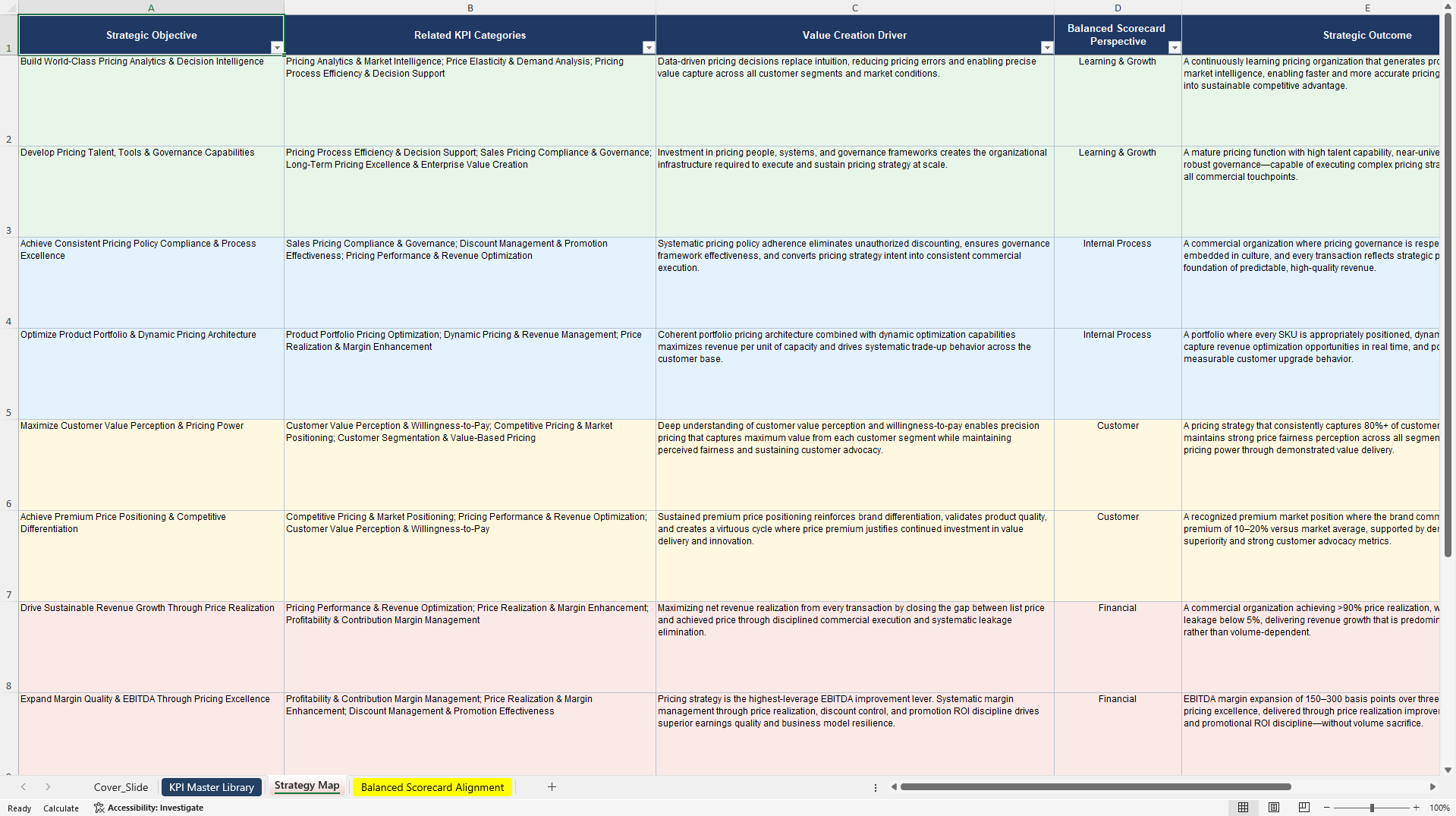This screenshot has height=816, width=1456.
Task: Open the Related KPI Categories filter dropdown
Action: 649,48
